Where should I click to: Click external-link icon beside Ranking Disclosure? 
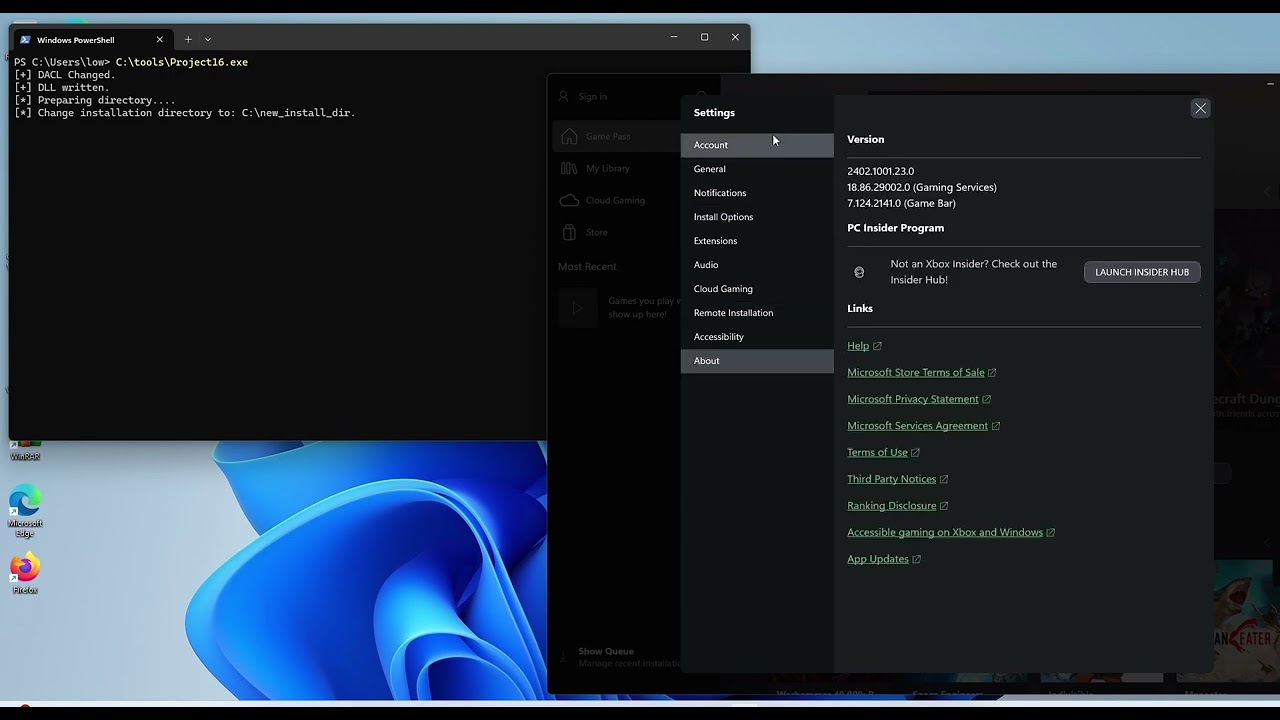(x=944, y=506)
